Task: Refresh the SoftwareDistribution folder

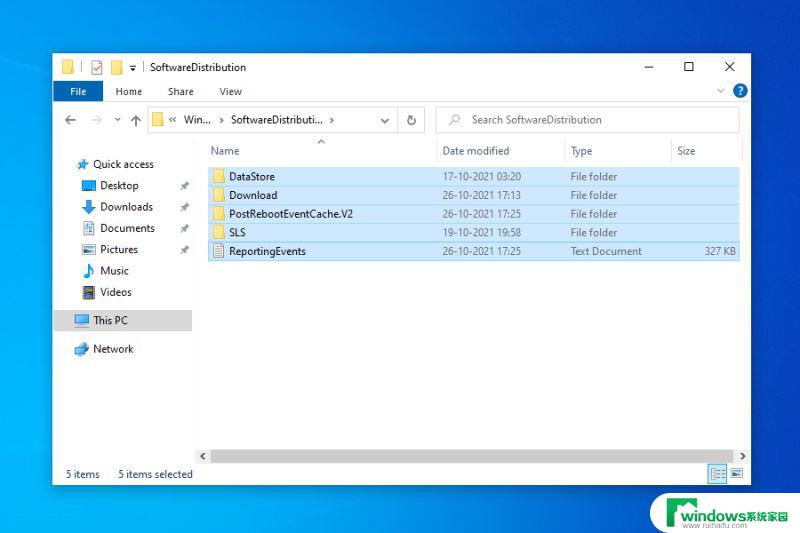Action: click(411, 120)
